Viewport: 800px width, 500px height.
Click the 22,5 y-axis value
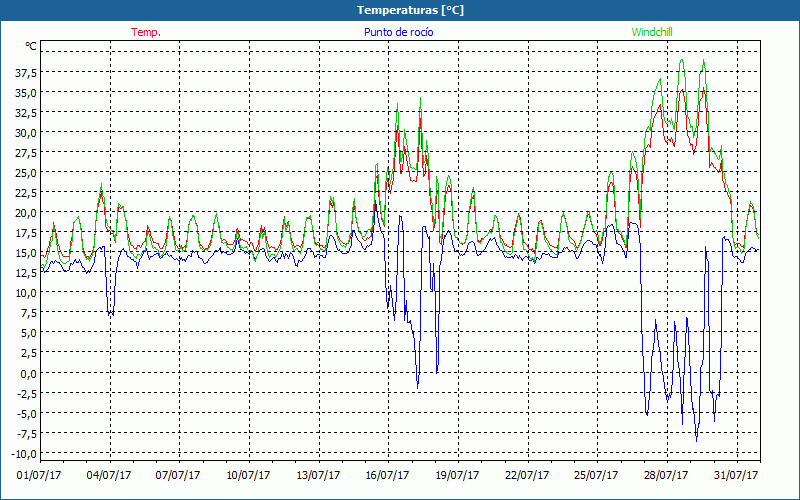coord(26,193)
